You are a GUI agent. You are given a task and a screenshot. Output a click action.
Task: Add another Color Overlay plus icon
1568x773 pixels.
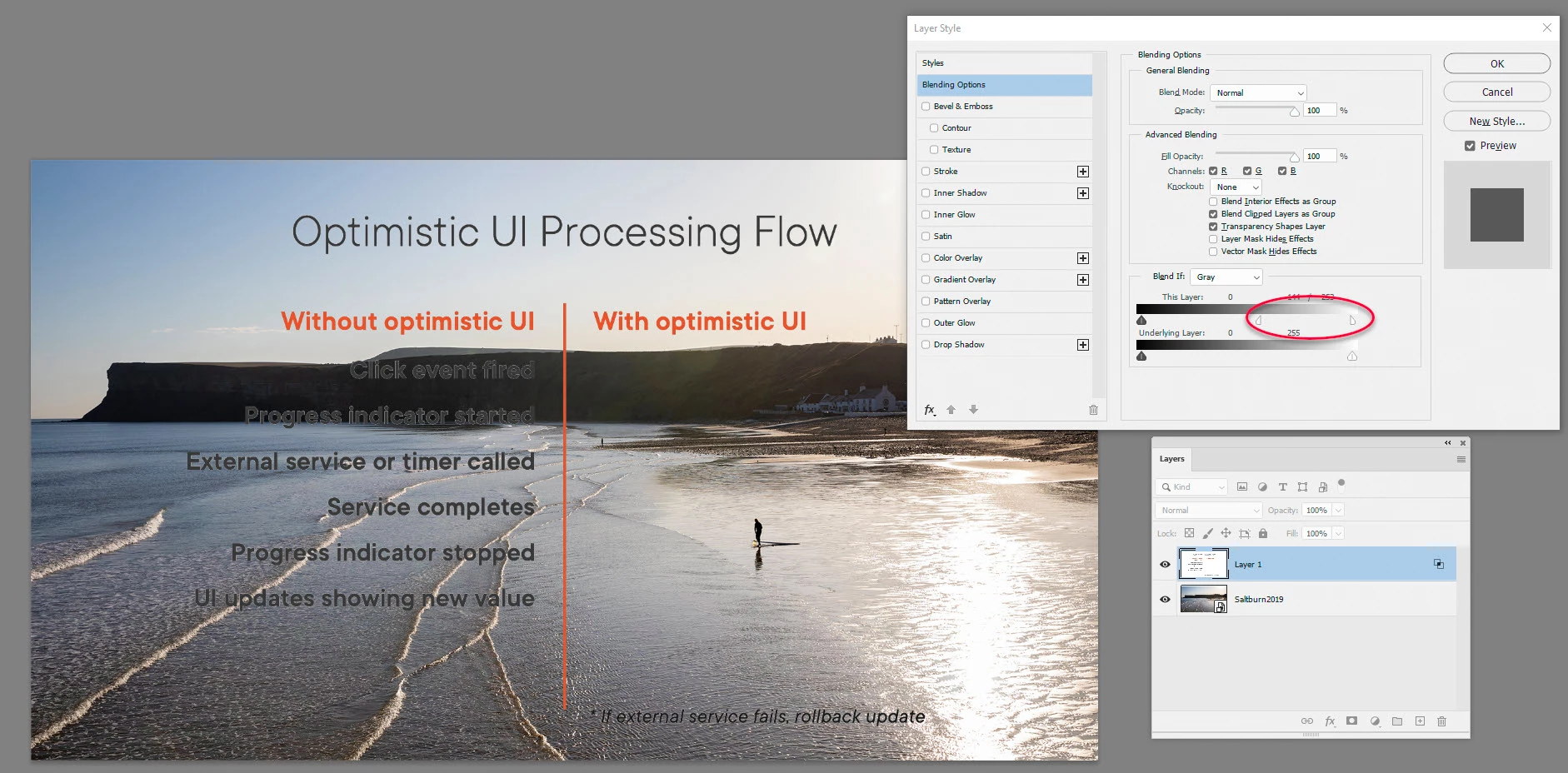click(1083, 258)
